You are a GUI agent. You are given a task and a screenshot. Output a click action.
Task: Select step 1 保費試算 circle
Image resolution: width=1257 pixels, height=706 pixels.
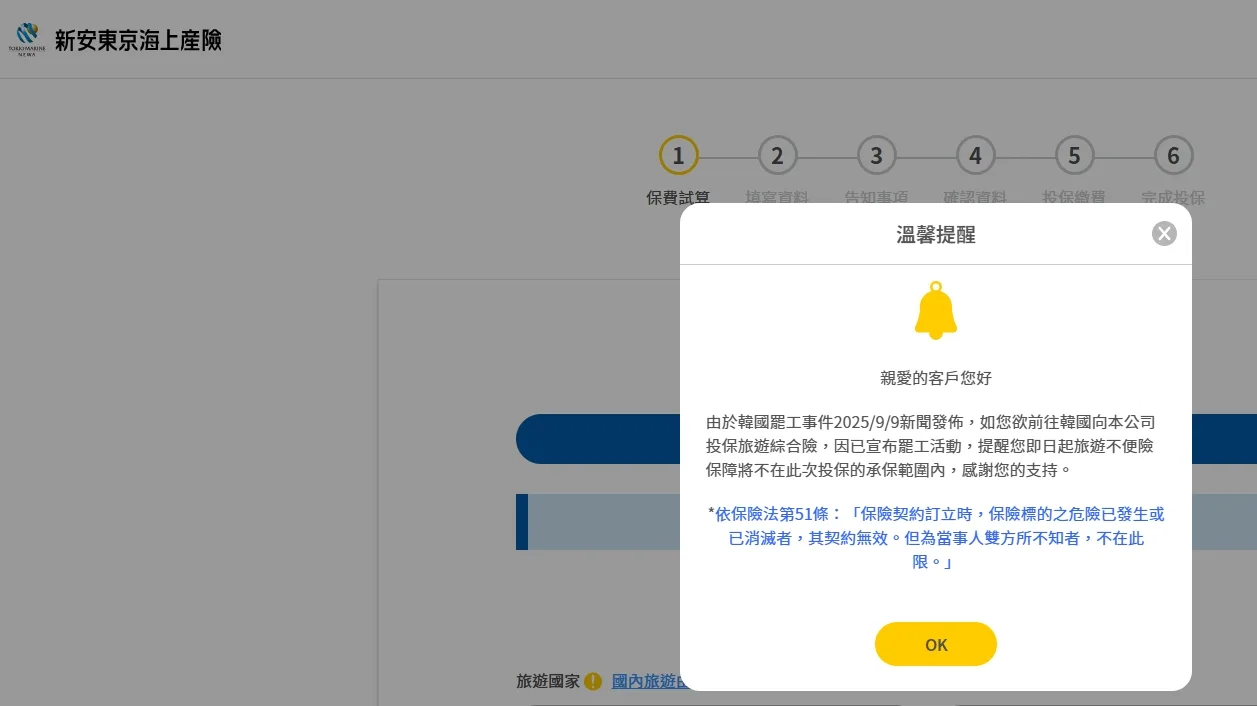pos(678,155)
